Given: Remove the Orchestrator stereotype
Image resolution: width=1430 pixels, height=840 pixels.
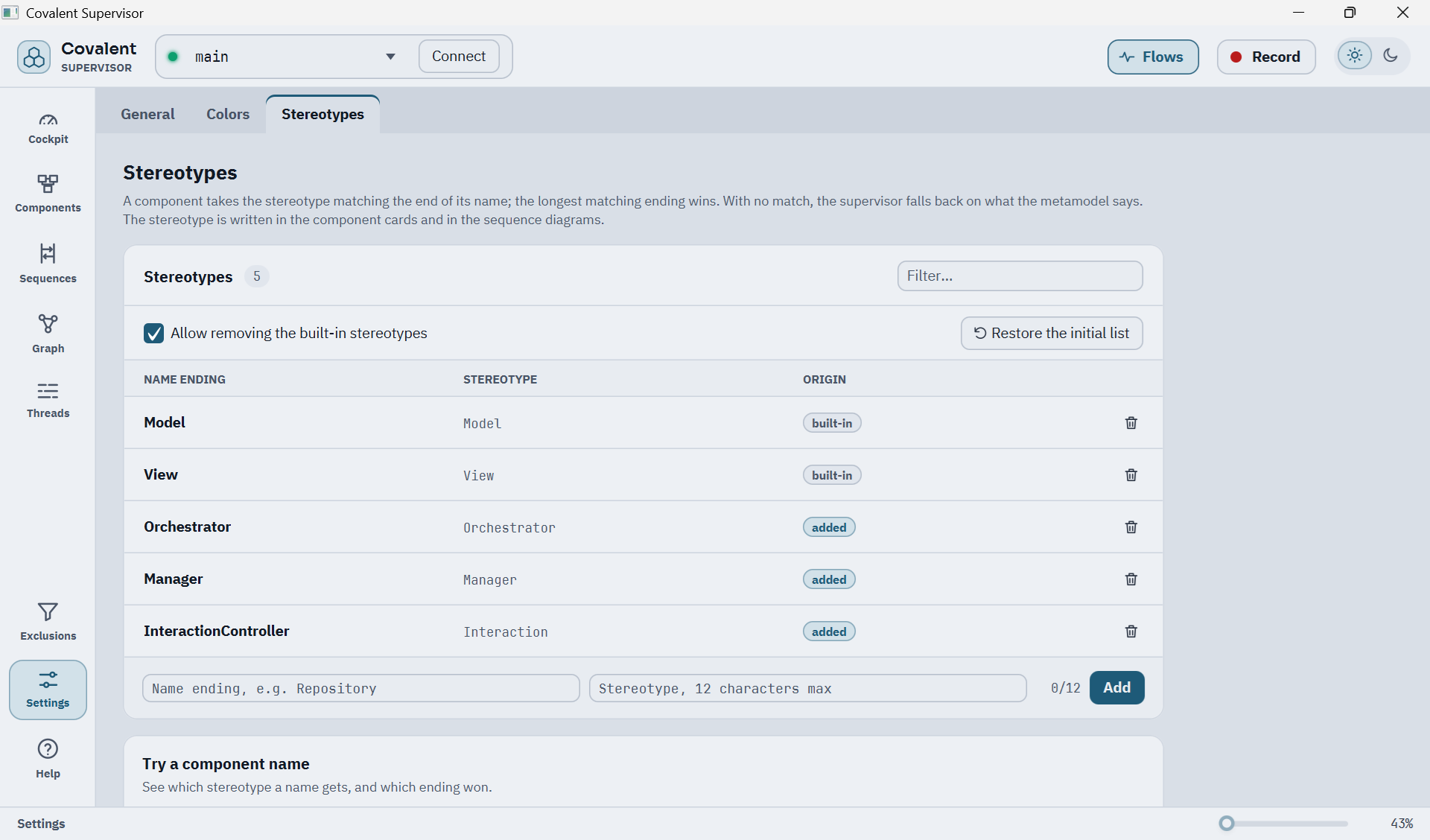Looking at the screenshot, I should (x=1131, y=527).
